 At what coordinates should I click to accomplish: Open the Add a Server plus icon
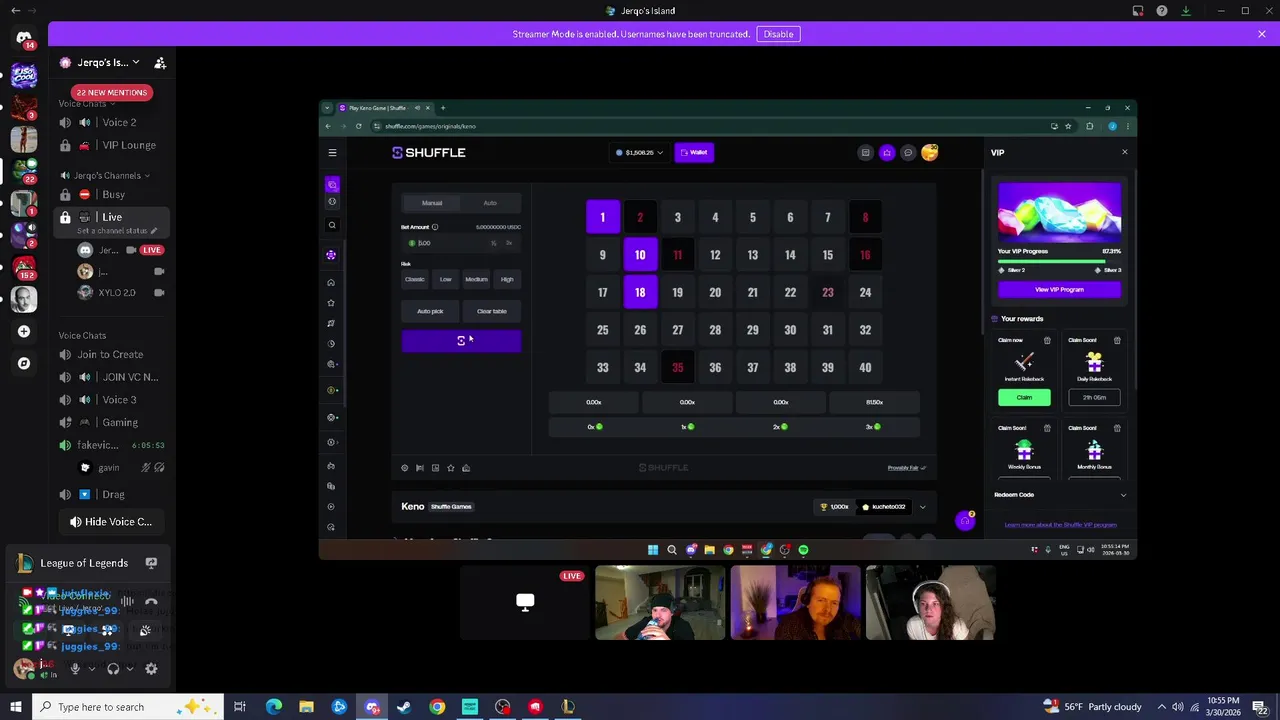tap(24, 331)
